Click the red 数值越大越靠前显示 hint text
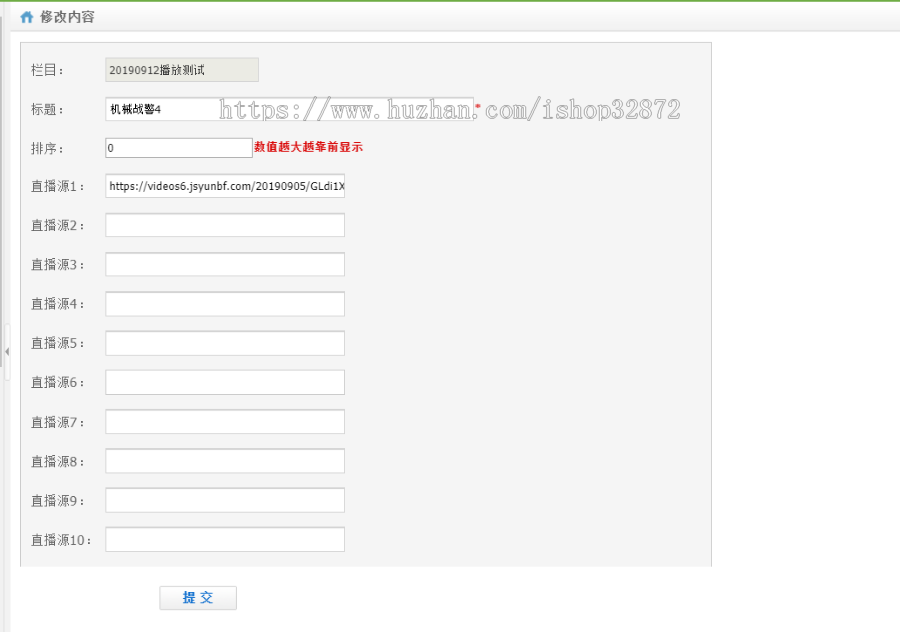This screenshot has width=900, height=632. (x=308, y=147)
